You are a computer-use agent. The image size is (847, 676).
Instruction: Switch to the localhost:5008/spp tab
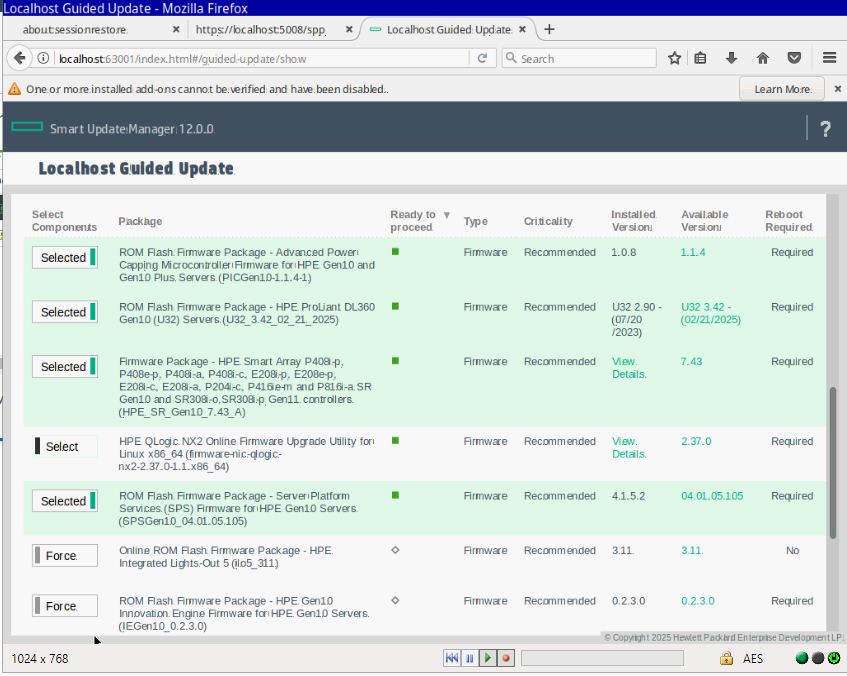[260, 30]
